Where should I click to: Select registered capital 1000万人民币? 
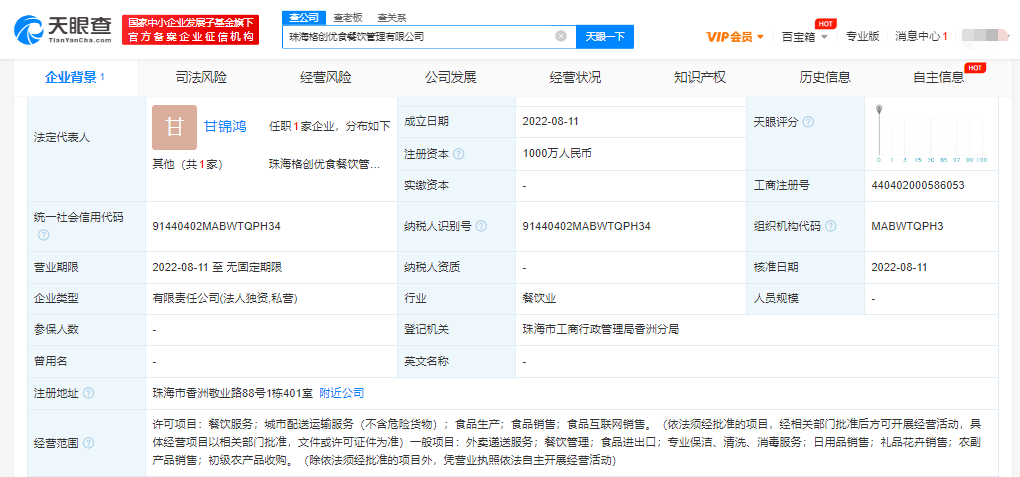point(557,154)
